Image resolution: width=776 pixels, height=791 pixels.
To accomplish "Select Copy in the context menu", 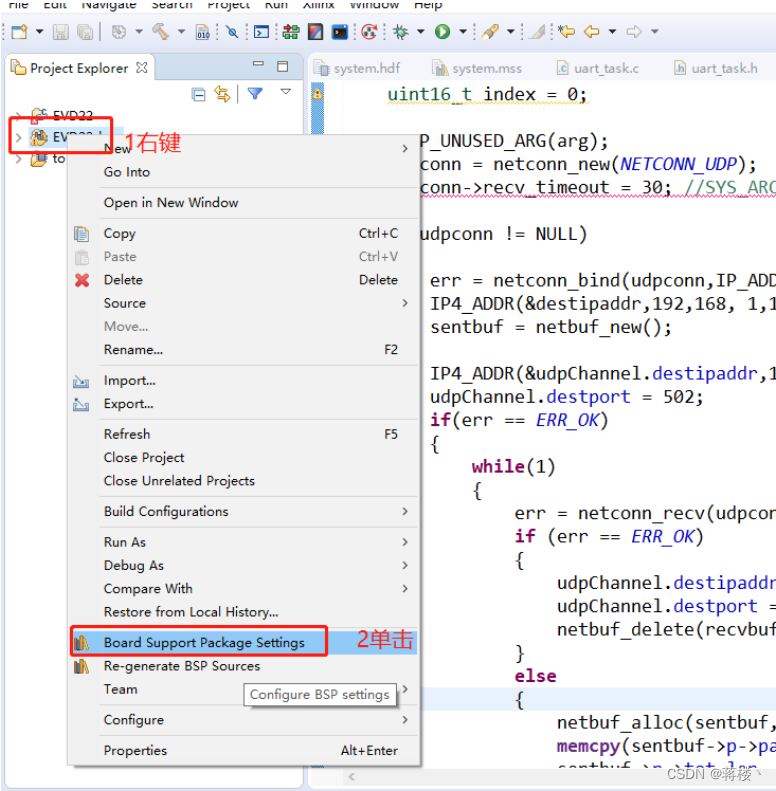I will 244,234.
